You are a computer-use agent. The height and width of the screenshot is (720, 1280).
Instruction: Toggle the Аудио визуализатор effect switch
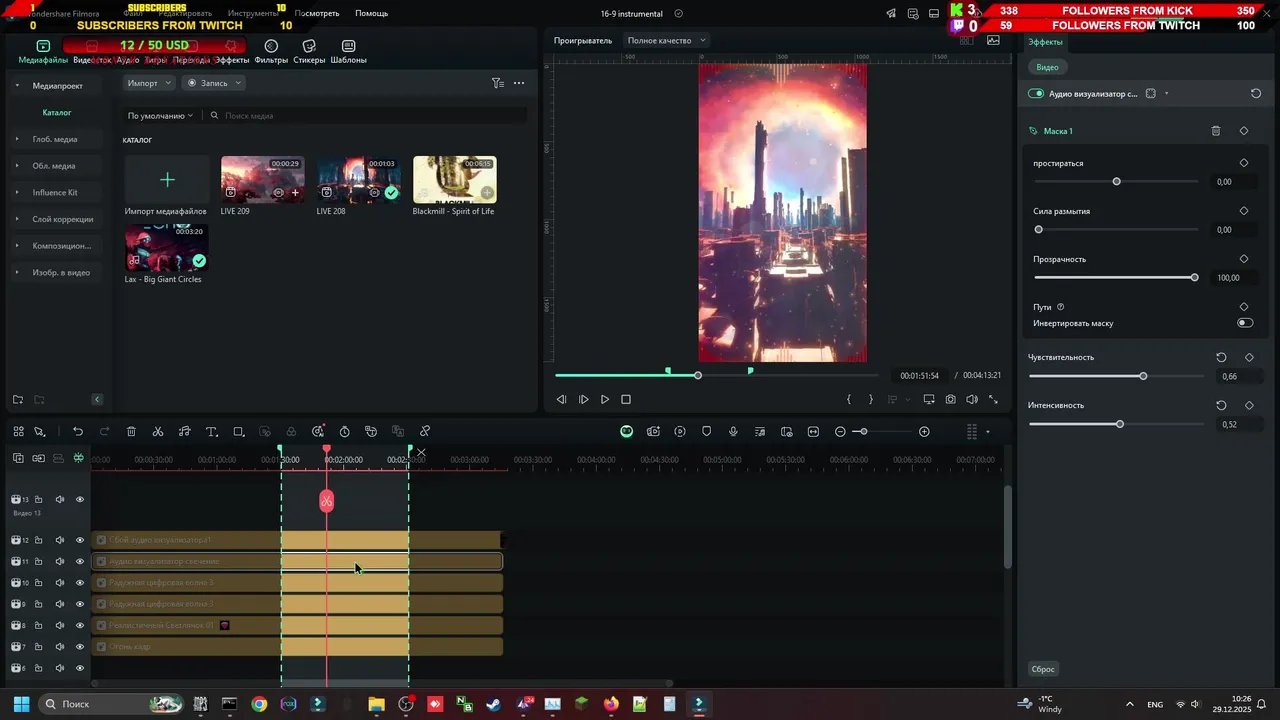(x=1036, y=93)
